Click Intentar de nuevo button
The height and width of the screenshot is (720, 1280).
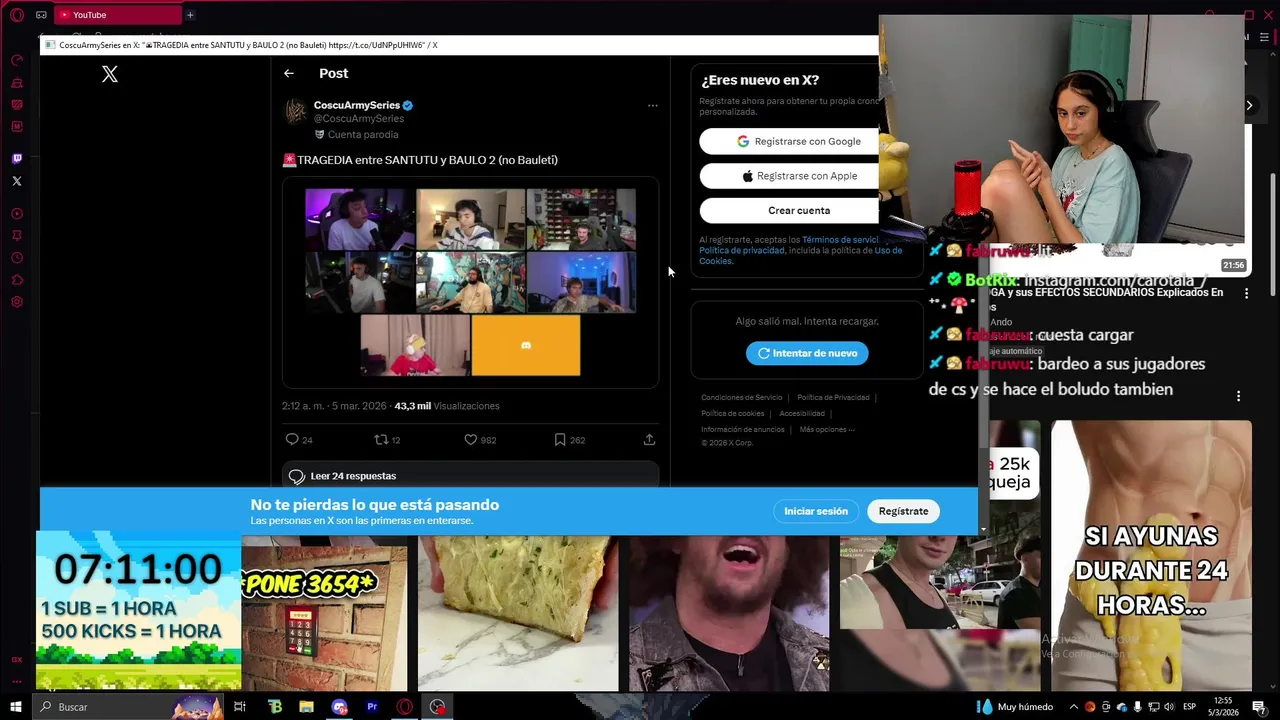807,353
